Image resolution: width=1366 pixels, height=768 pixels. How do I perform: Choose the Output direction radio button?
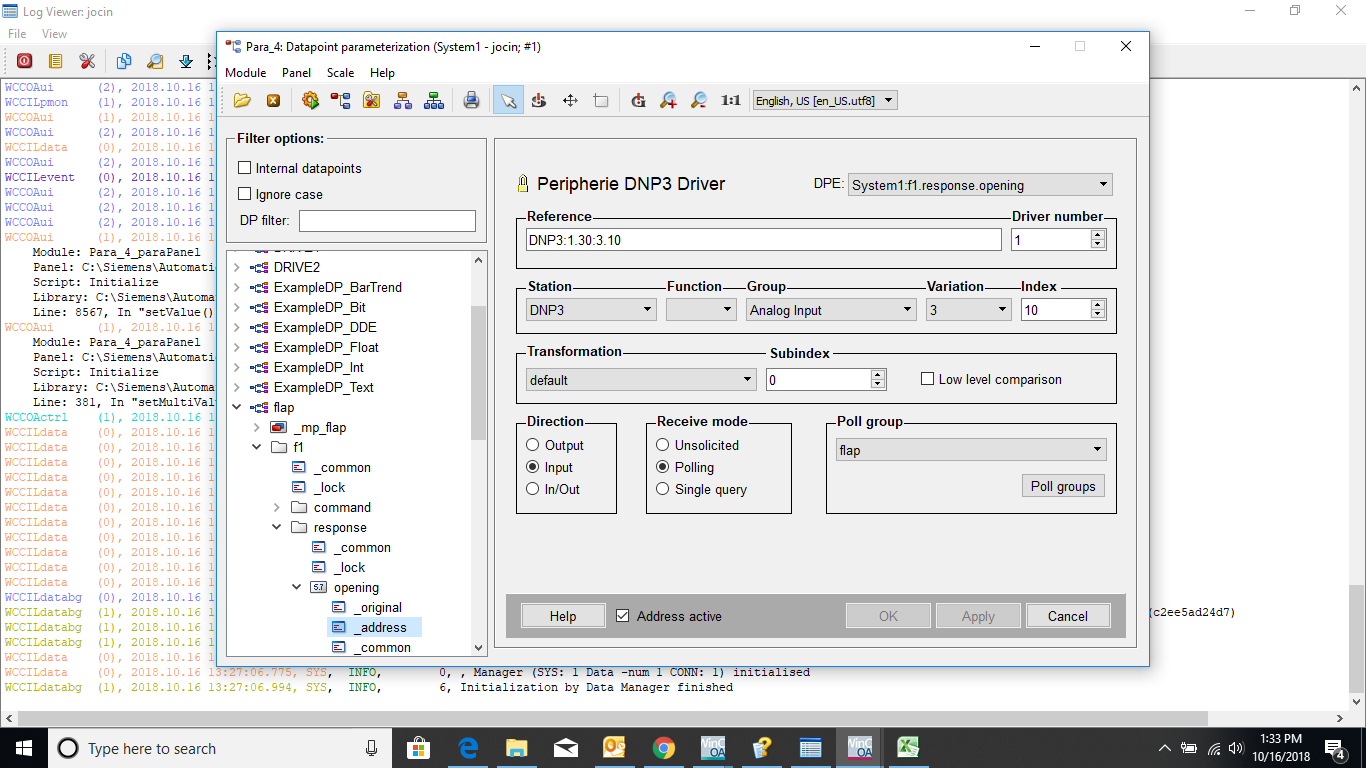[x=533, y=445]
